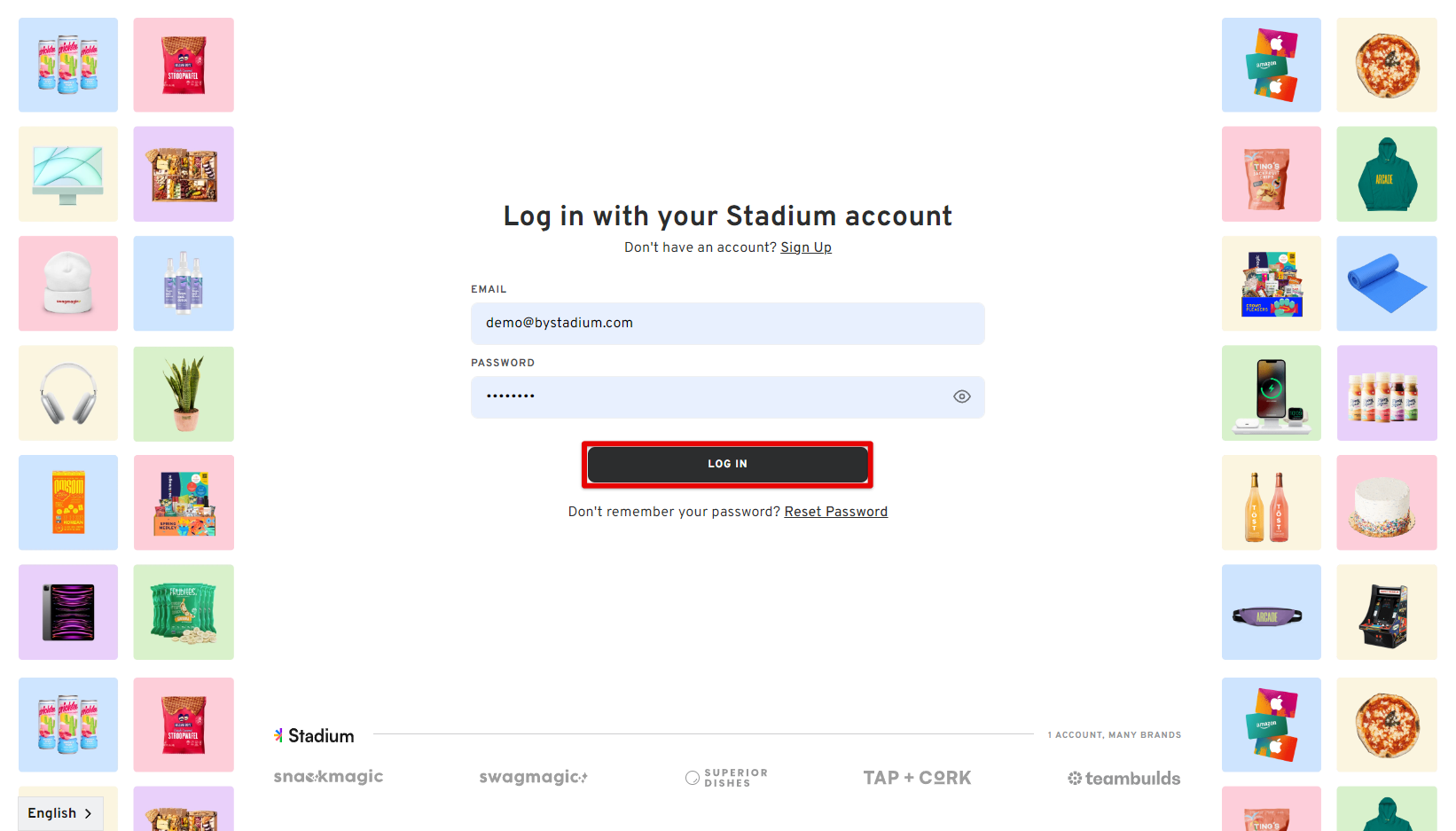Click the Apple and Amazon gift cards image
Viewport: 1456px width, 831px height.
click(1271, 65)
